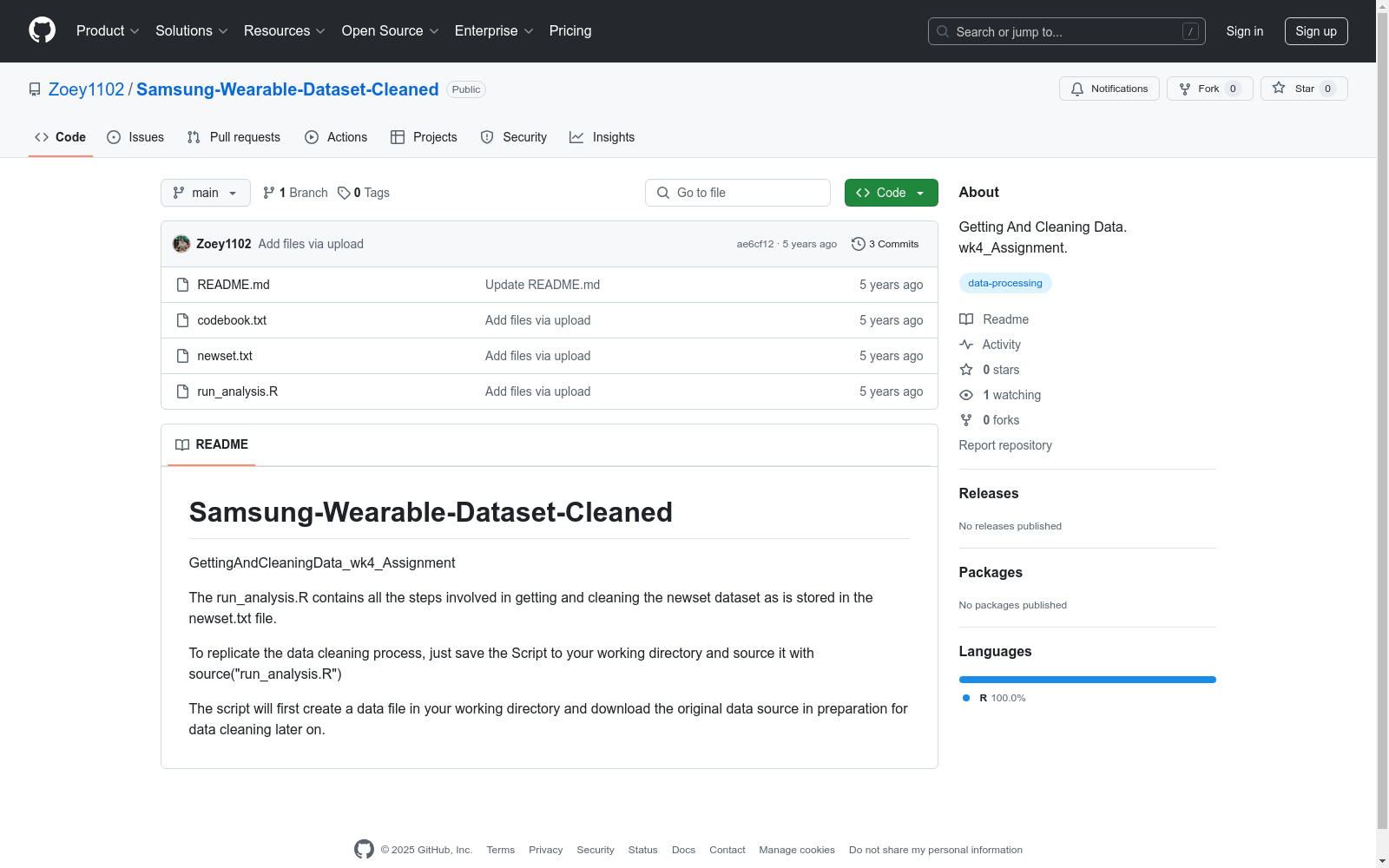The width and height of the screenshot is (1389, 868).
Task: Open the Contact link in footer
Action: (727, 850)
